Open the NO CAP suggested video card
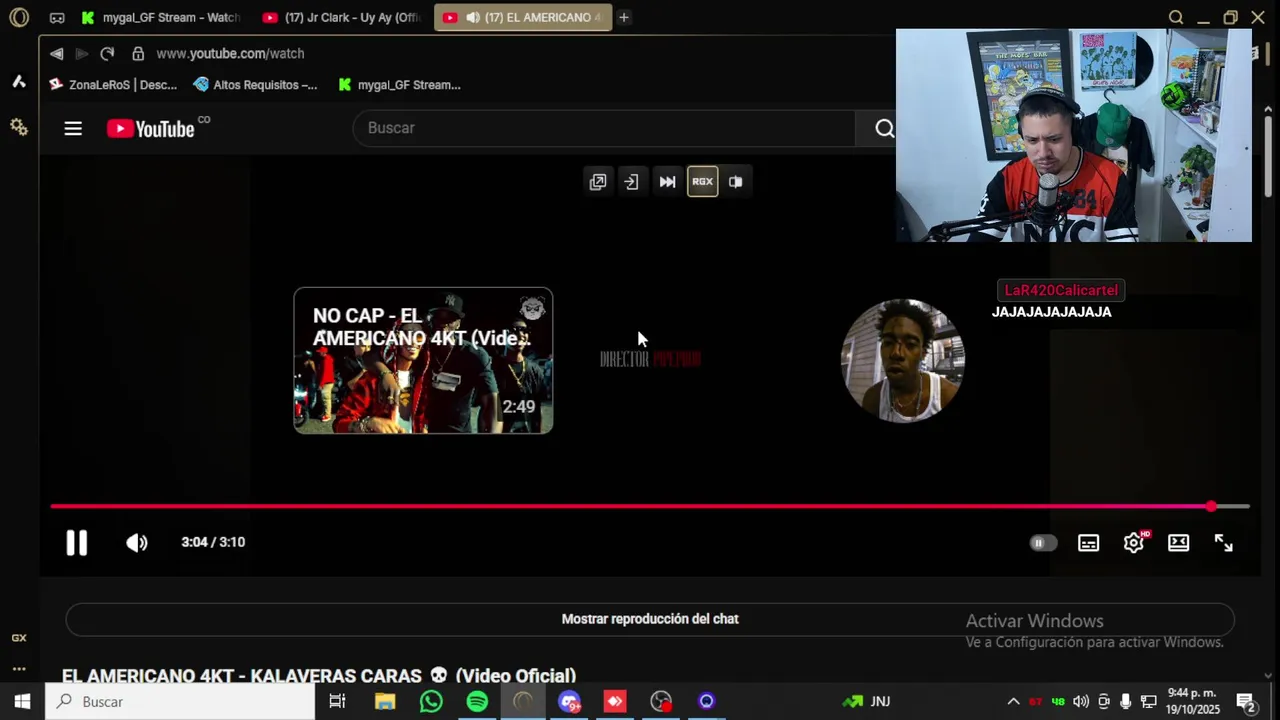The image size is (1280, 720). pos(423,360)
